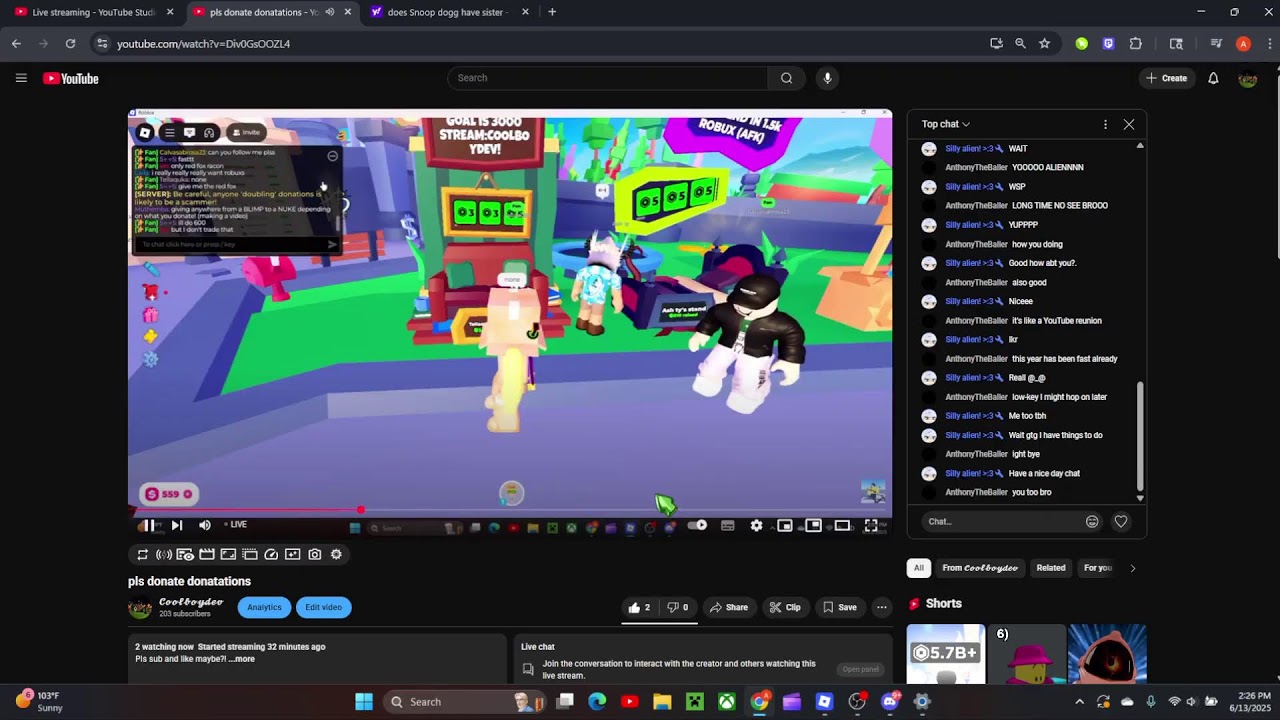Switch to Snoop dogg search tab
The height and width of the screenshot is (720, 1280).
[449, 12]
